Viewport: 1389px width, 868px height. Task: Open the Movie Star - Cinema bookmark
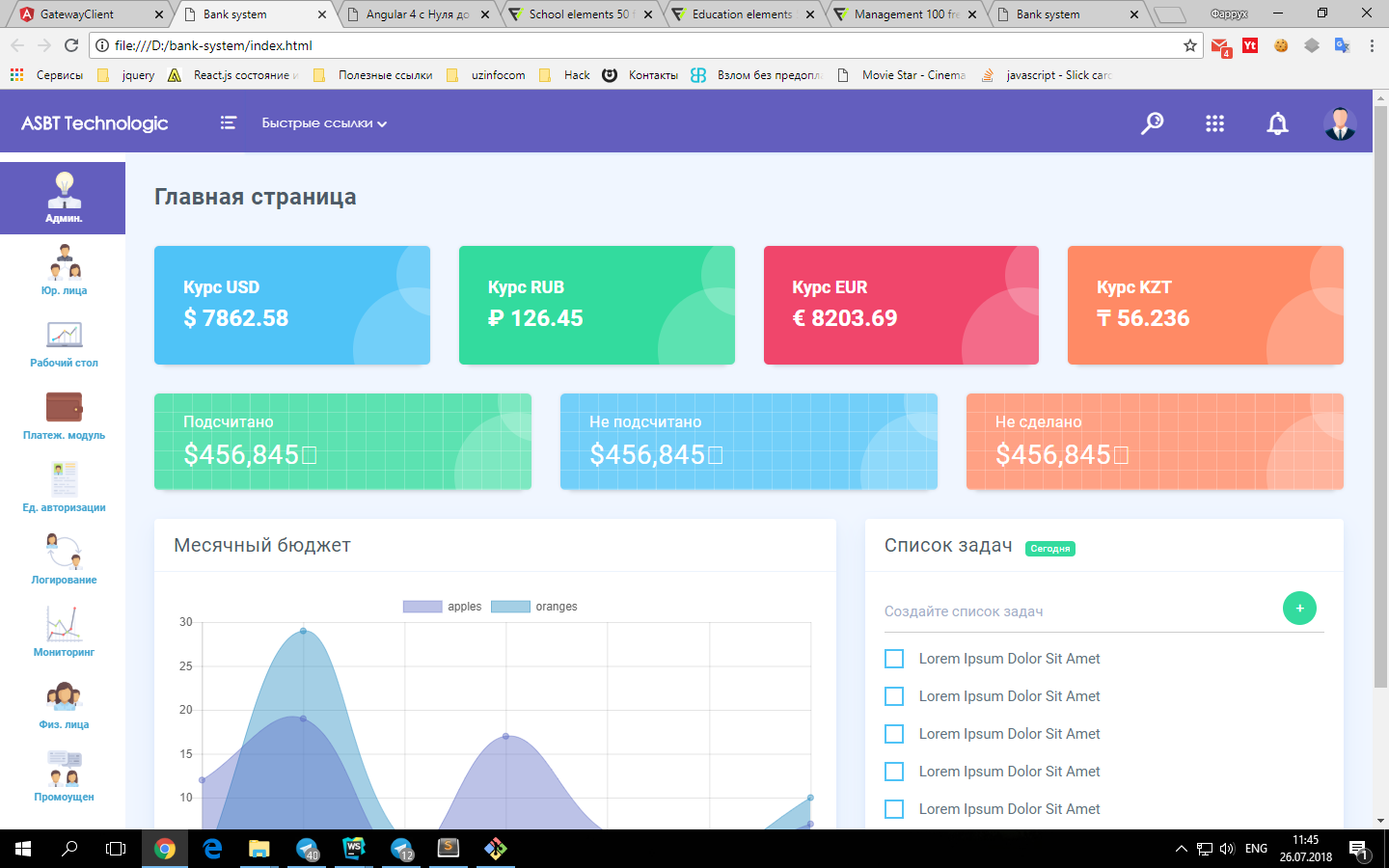click(x=902, y=75)
